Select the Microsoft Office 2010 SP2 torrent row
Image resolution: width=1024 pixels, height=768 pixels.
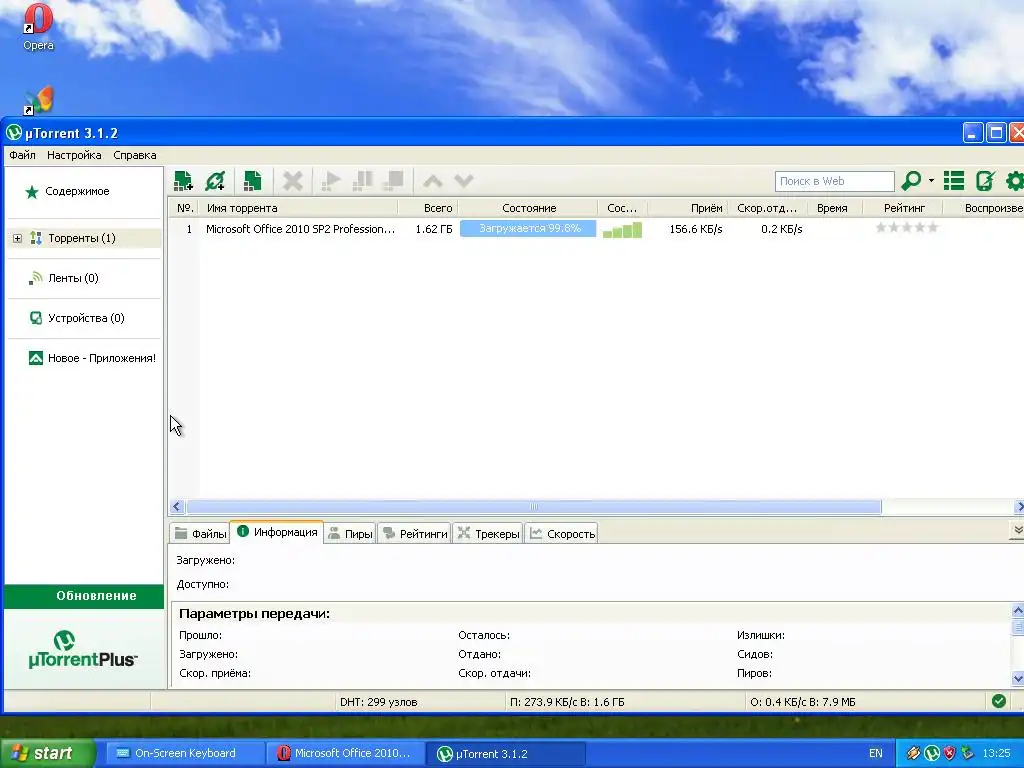coord(596,229)
